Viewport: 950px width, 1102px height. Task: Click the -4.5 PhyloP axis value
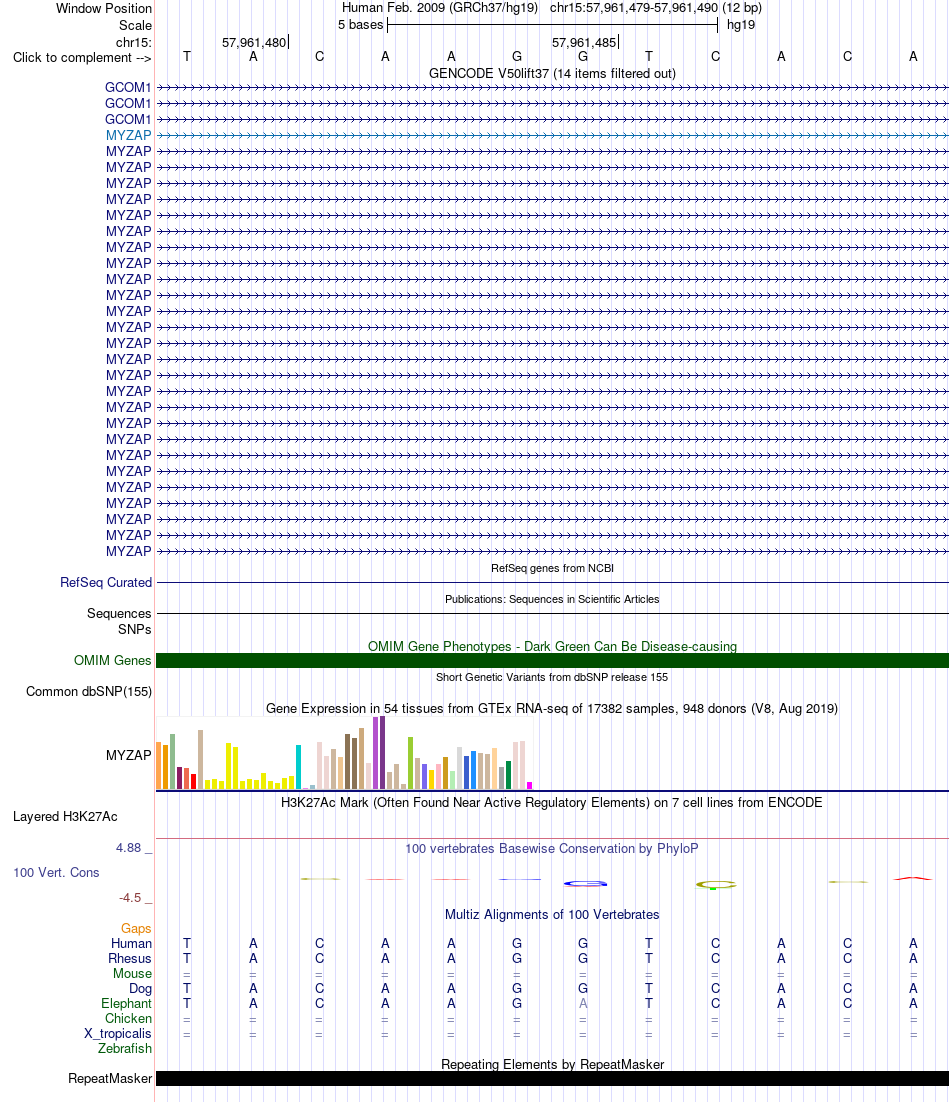point(130,897)
